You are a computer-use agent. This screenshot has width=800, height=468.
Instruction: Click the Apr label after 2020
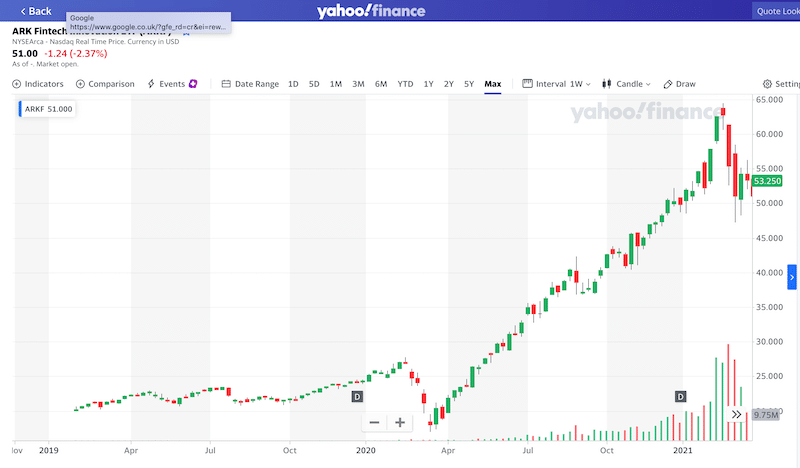(x=448, y=450)
